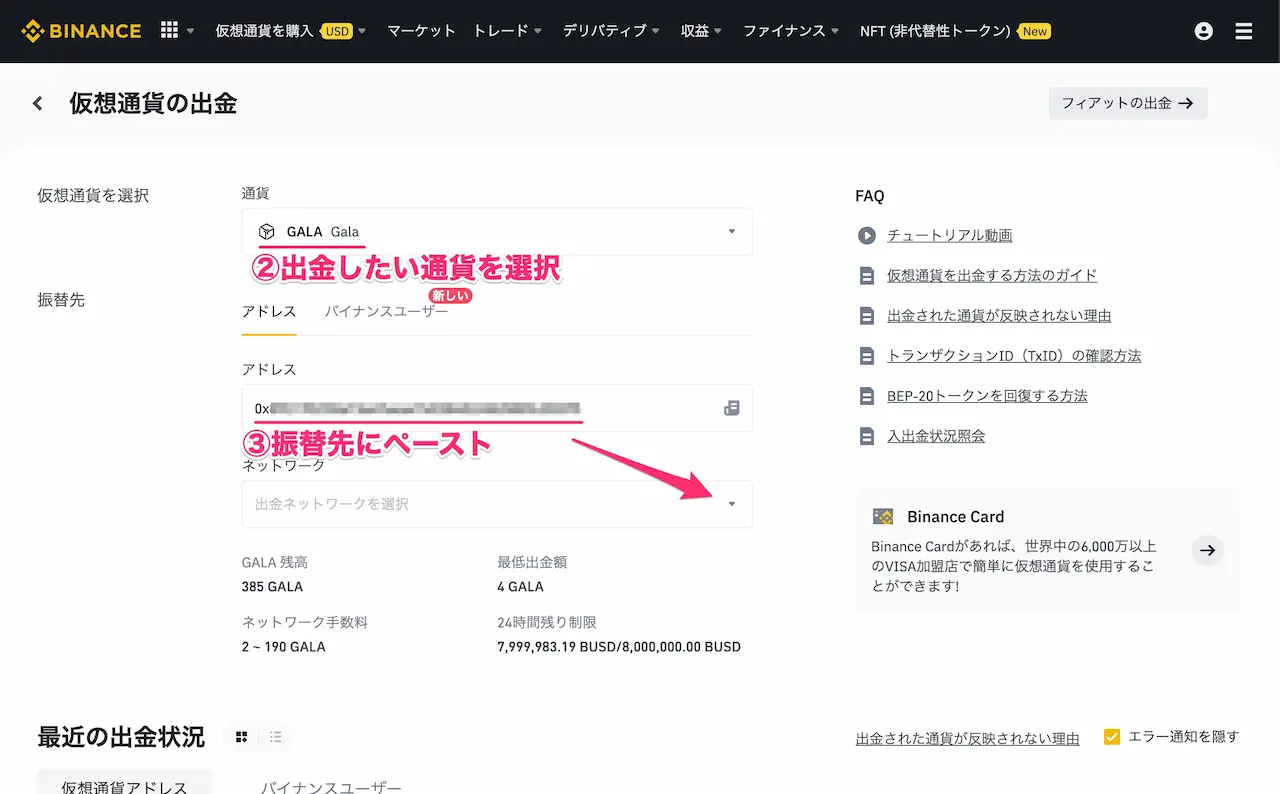Click the play icon beside チュートリアル動画
This screenshot has height=794, width=1280.
[866, 236]
